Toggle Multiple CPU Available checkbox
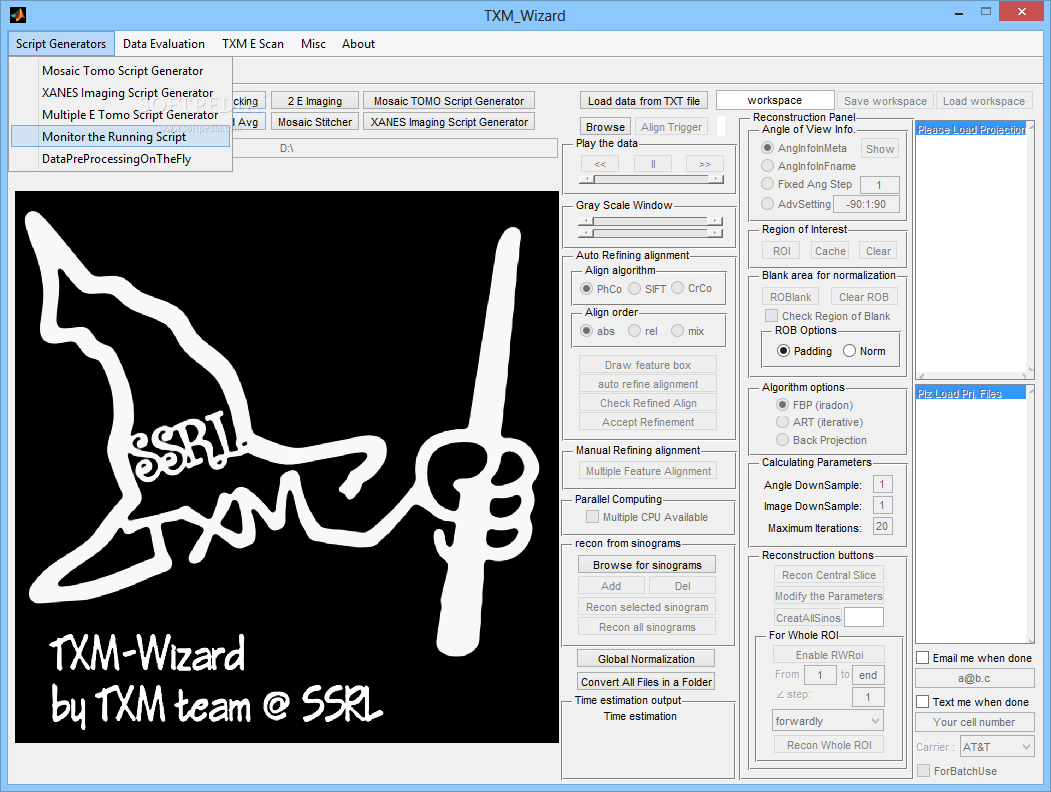This screenshot has width=1051, height=792. pos(593,517)
